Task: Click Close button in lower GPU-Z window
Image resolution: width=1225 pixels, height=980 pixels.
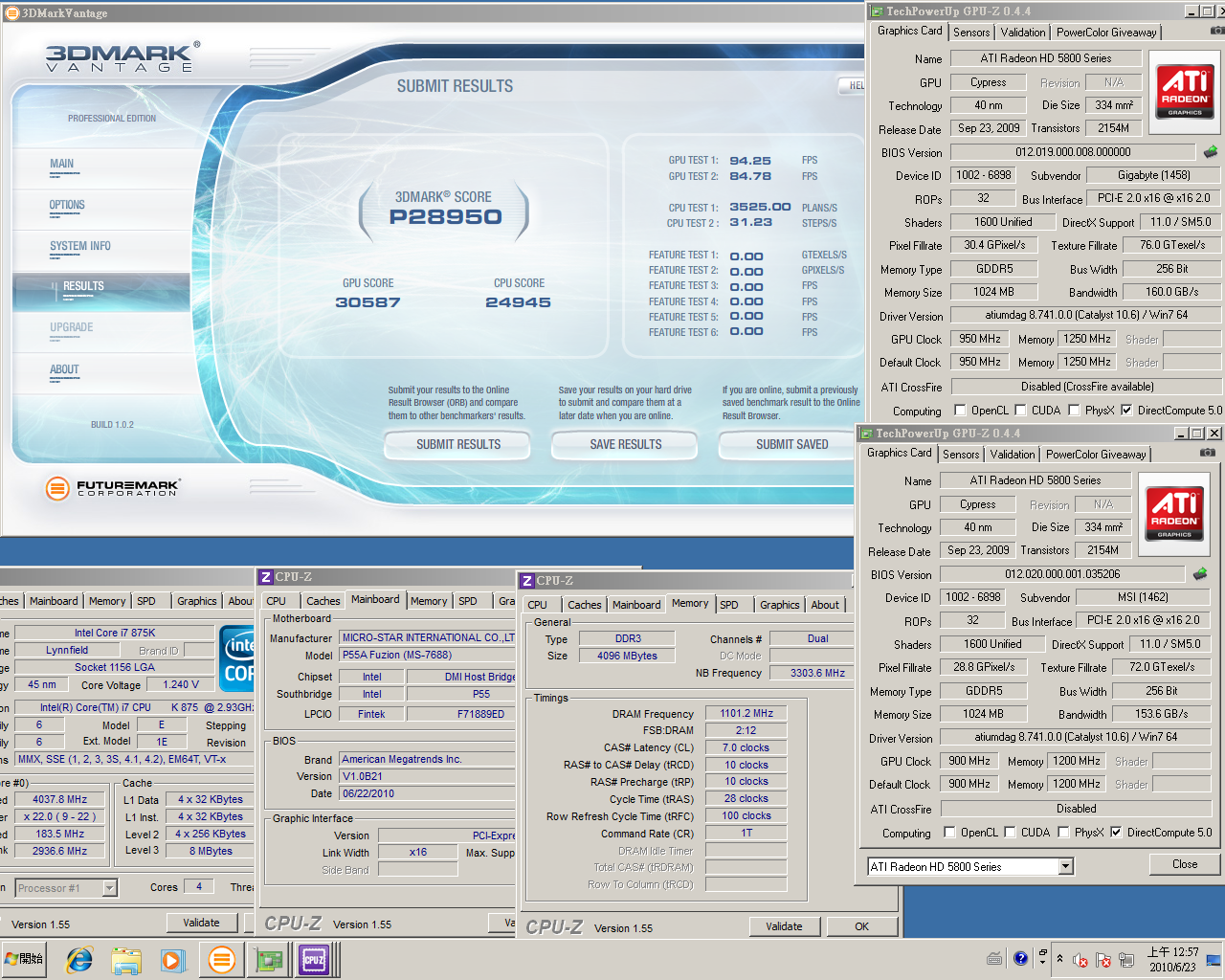Action: pyautogui.click(x=1185, y=864)
